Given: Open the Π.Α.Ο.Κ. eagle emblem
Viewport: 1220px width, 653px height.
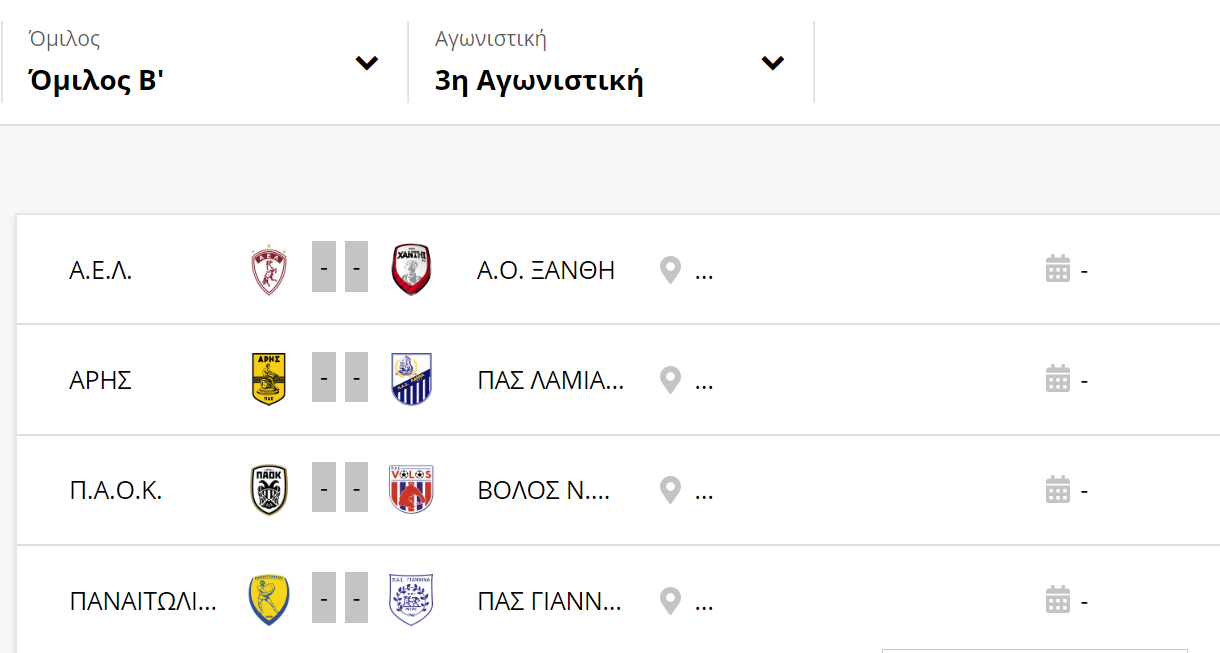Looking at the screenshot, I should (x=269, y=490).
